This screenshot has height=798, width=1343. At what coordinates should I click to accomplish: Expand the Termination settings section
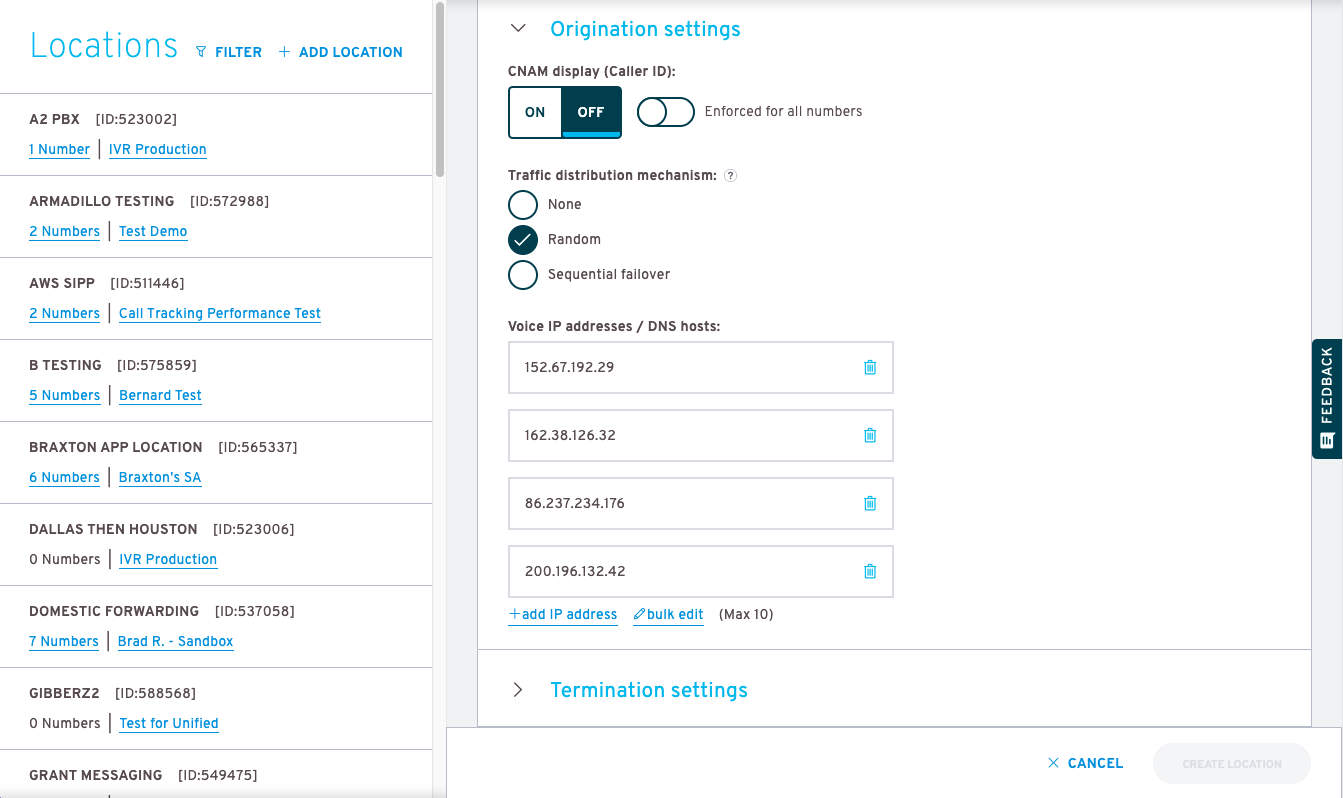[x=518, y=690]
